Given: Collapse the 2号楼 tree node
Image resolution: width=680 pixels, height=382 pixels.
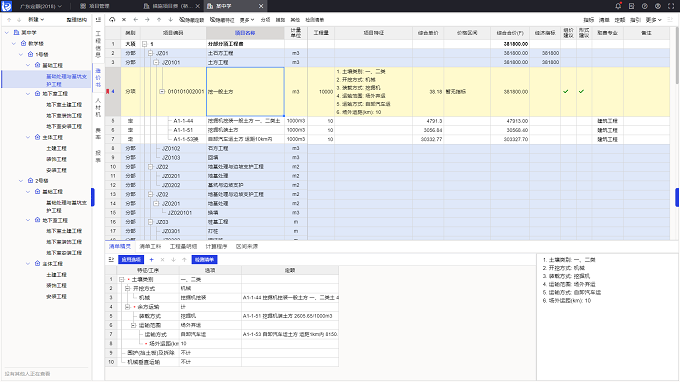Looking at the screenshot, I should click(20, 180).
